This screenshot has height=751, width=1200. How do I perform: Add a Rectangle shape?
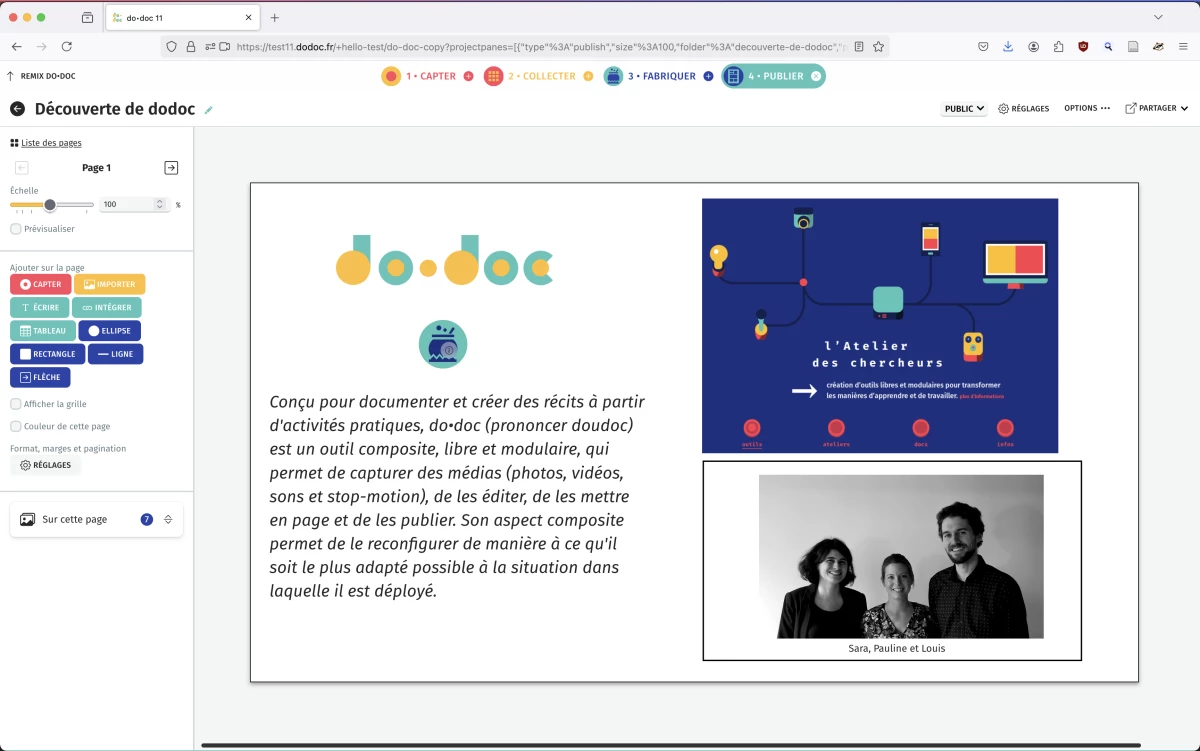pos(47,354)
